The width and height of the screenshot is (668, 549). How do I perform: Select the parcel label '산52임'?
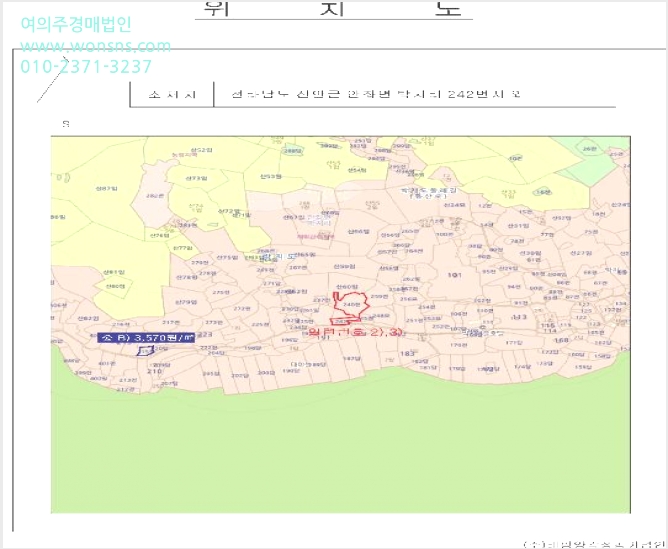click(x=201, y=150)
